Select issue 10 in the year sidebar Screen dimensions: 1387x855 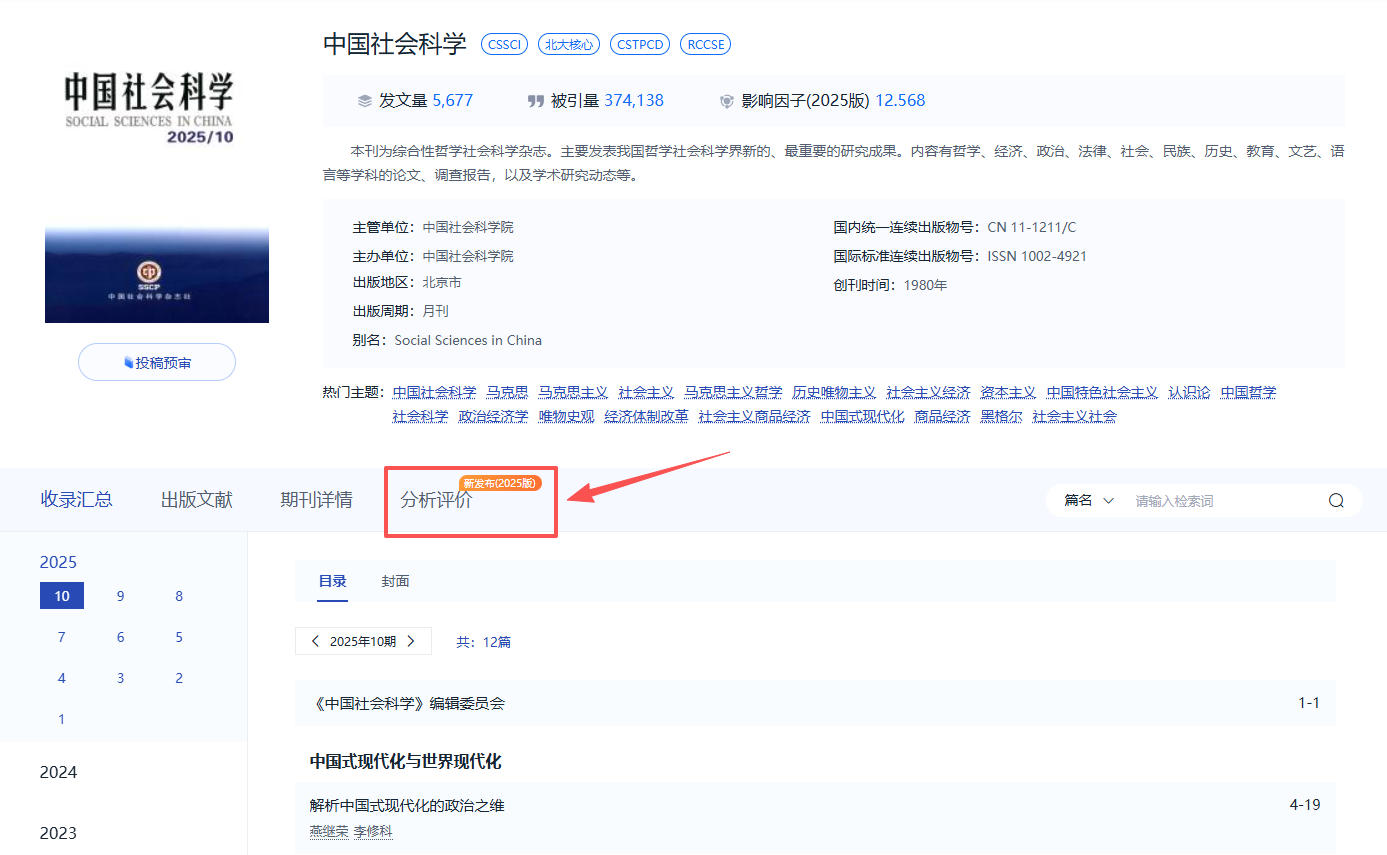(61, 595)
